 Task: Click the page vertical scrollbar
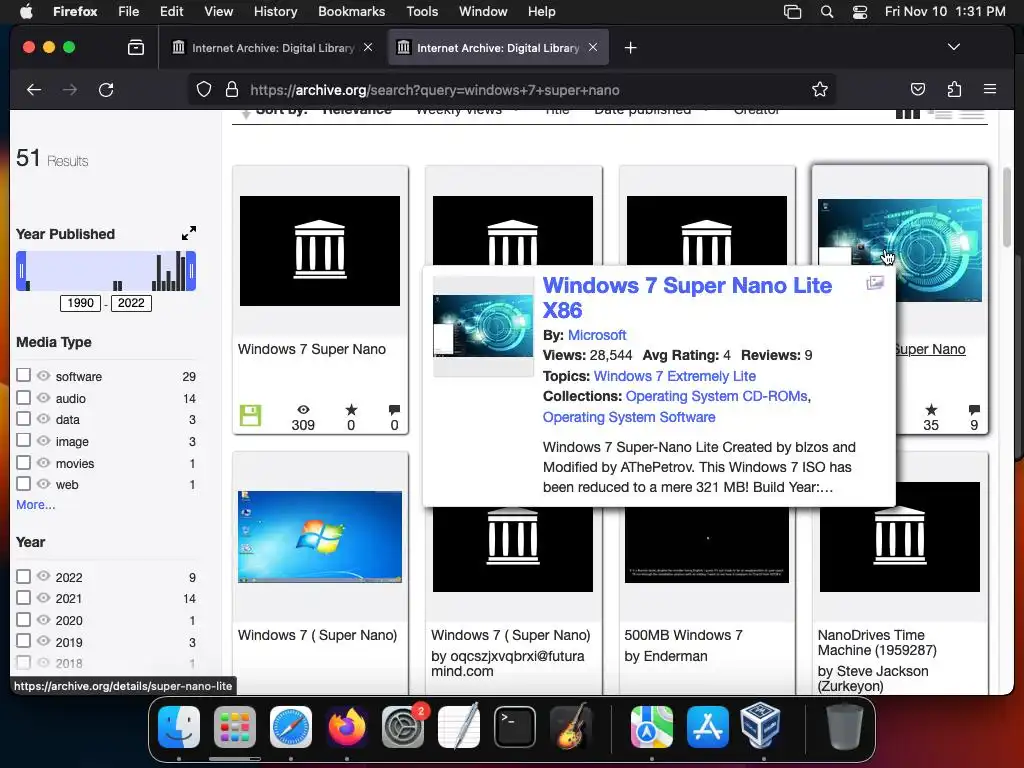[1007, 209]
